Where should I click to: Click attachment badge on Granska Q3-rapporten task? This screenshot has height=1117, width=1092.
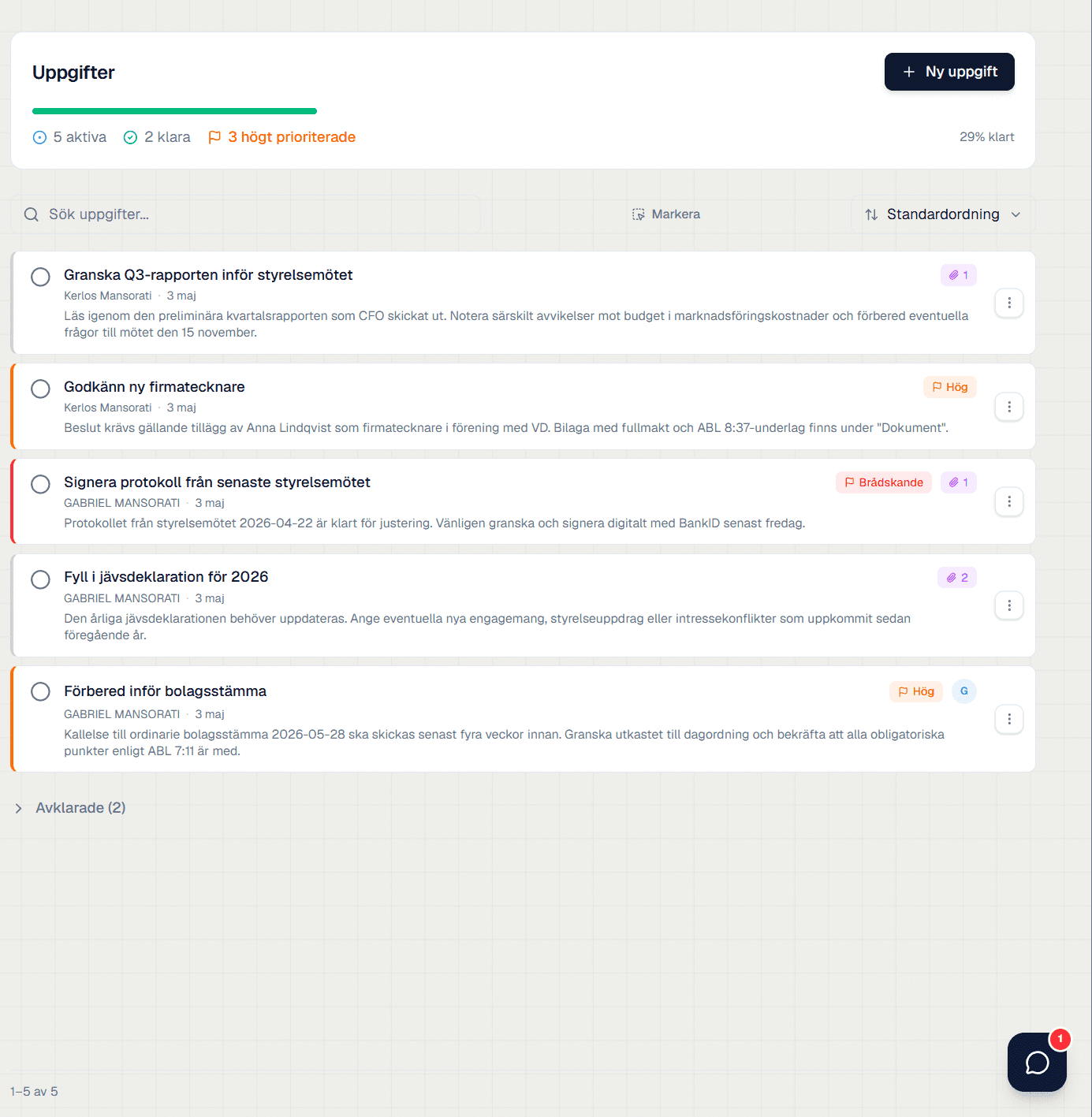point(959,275)
